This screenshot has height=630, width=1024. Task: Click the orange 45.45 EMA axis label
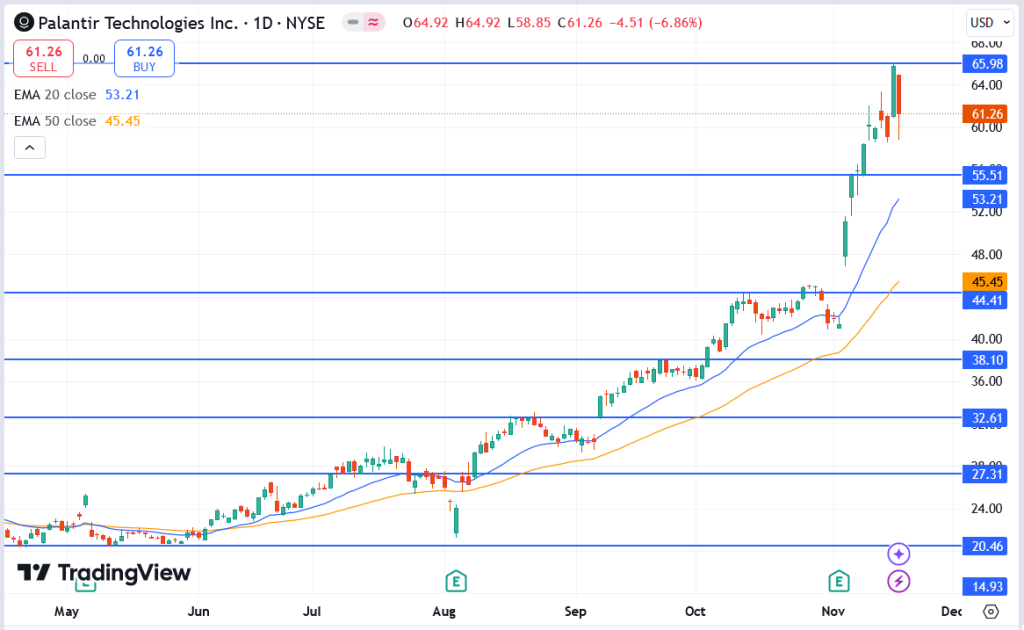[x=985, y=282]
